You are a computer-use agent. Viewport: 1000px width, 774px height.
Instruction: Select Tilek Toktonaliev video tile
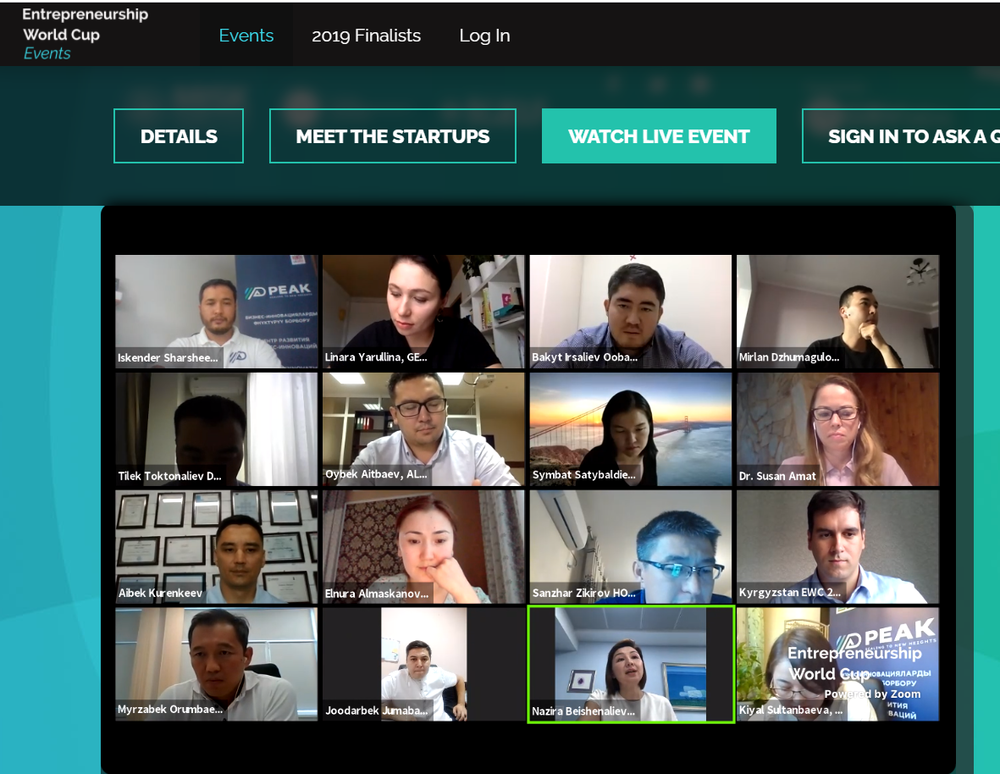coord(216,429)
